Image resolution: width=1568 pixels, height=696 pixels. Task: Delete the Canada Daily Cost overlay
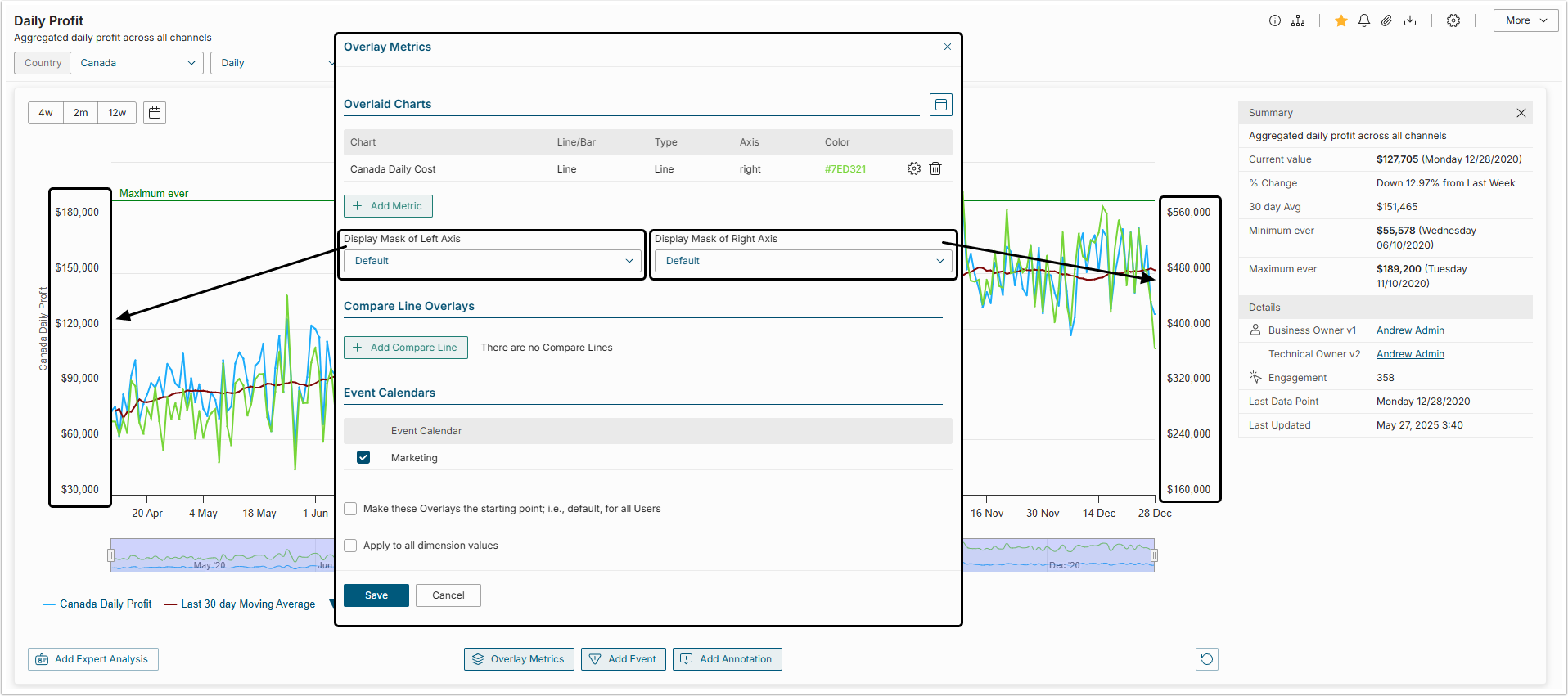tap(935, 168)
